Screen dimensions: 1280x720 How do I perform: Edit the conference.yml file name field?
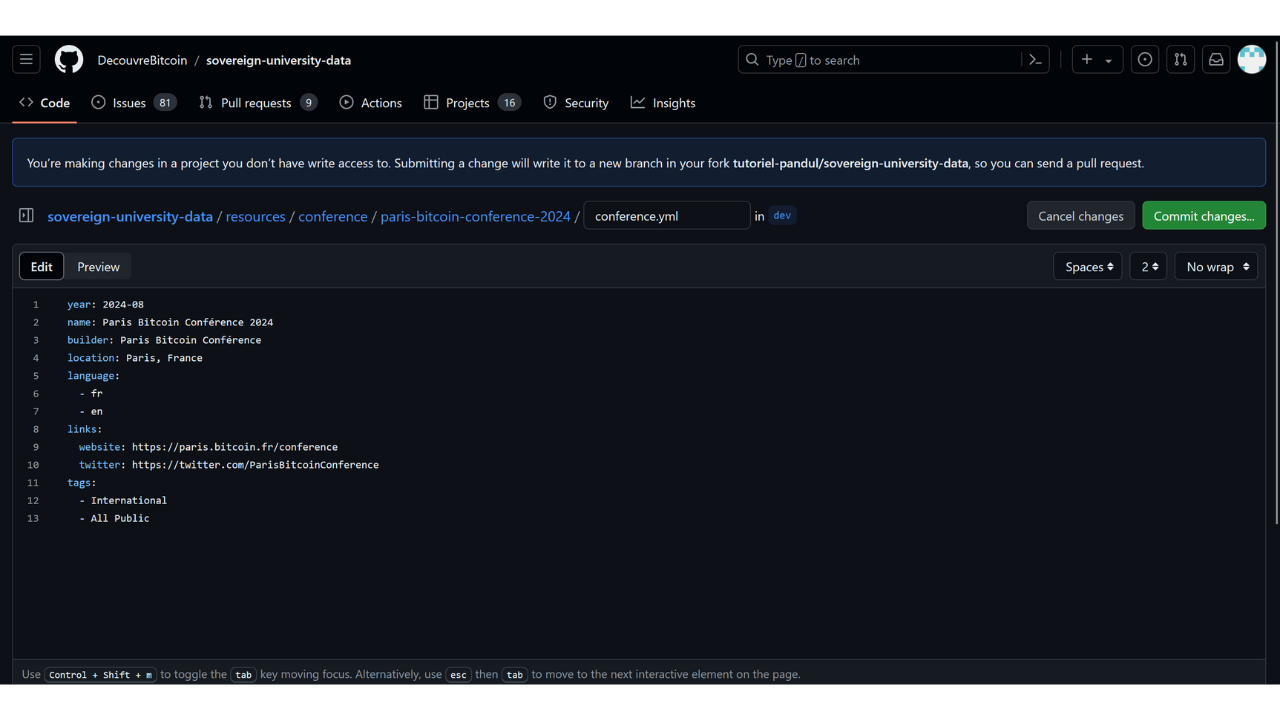click(667, 216)
